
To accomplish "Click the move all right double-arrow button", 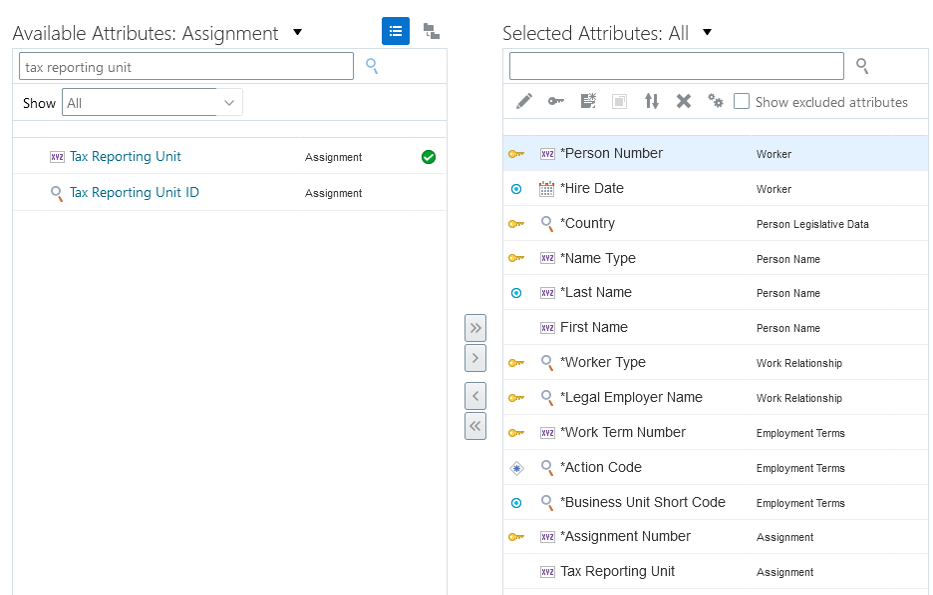I will 475,327.
